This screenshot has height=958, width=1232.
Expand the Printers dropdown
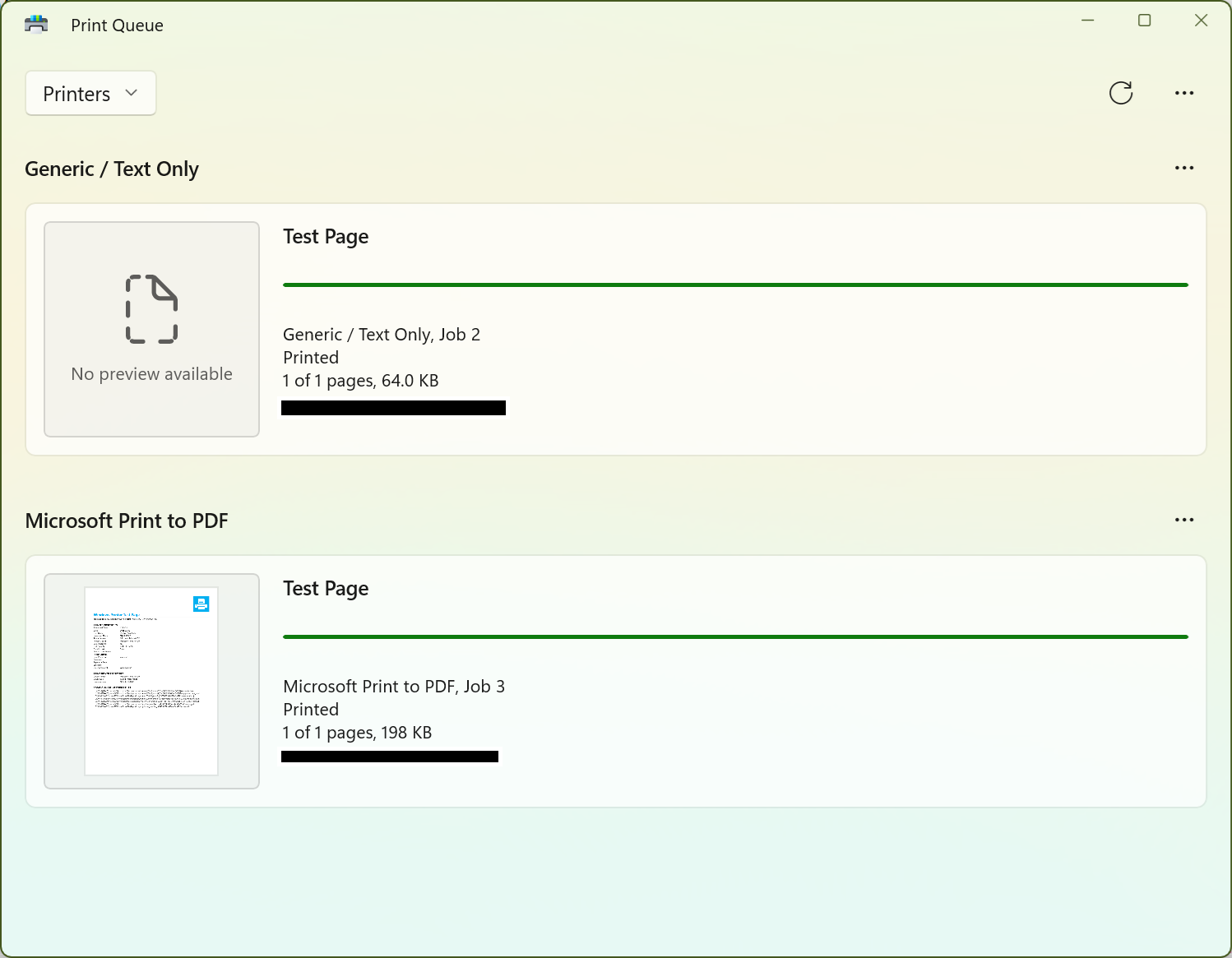(x=90, y=94)
